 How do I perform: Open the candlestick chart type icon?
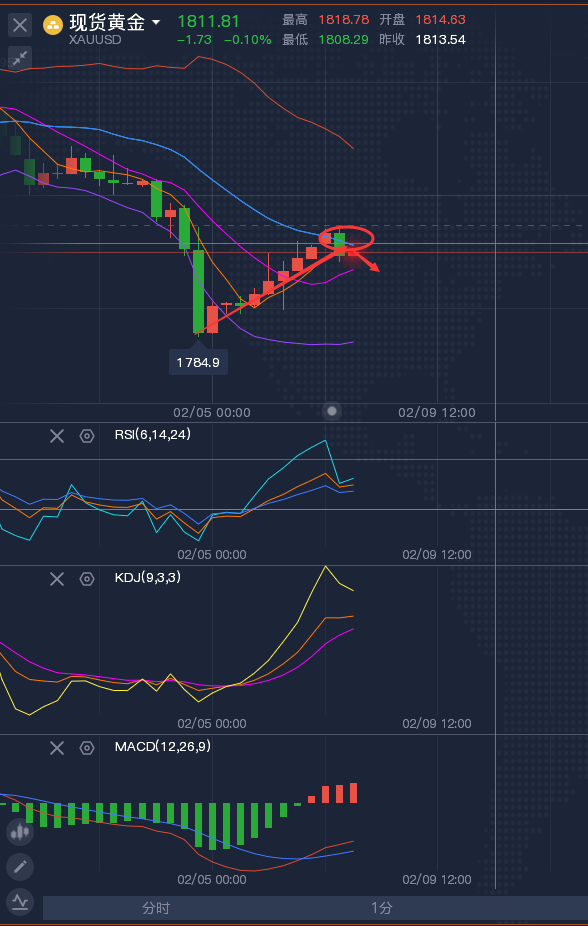tap(20, 832)
